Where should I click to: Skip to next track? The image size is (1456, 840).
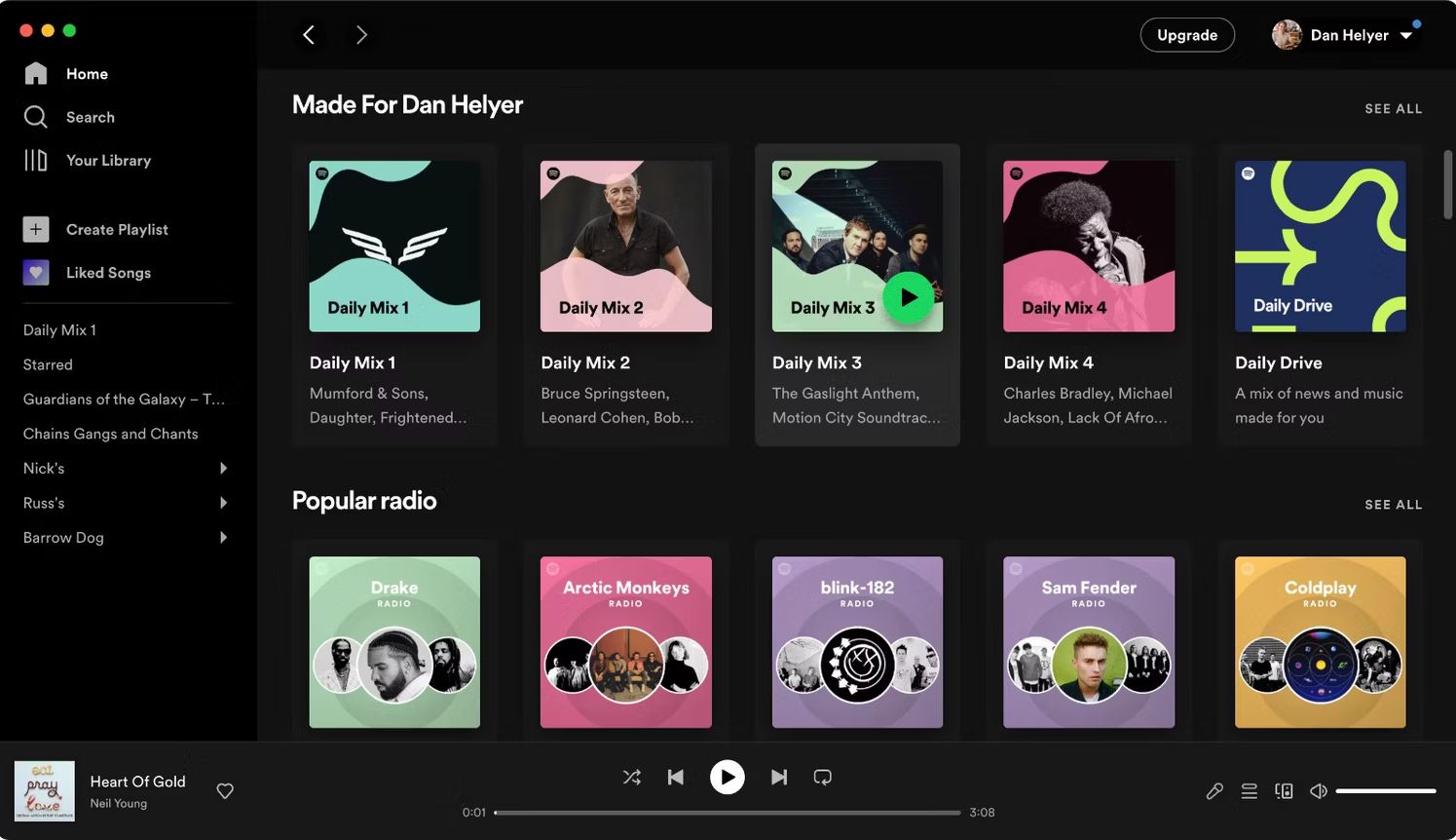click(x=779, y=777)
